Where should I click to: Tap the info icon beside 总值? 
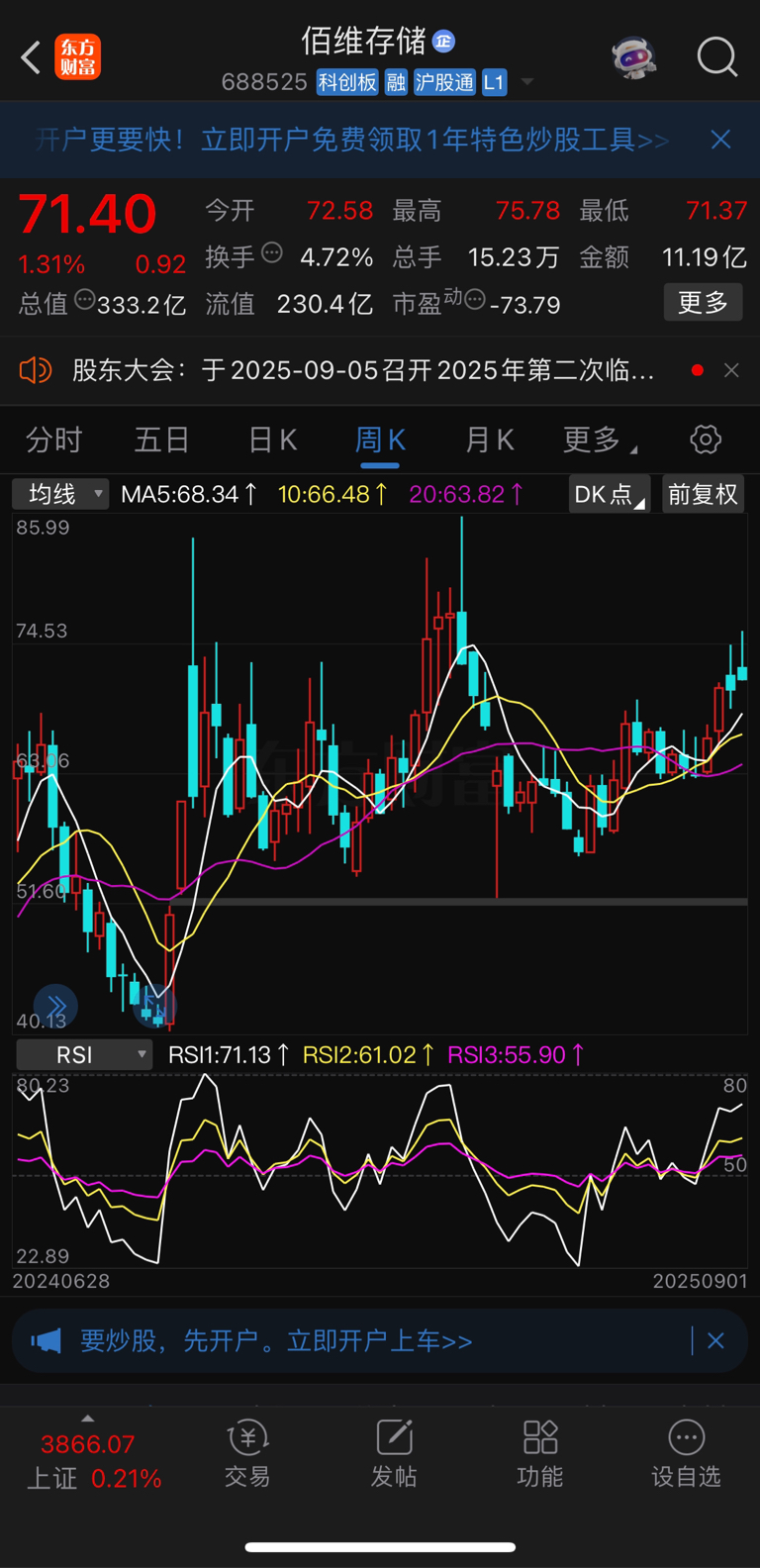[x=85, y=299]
